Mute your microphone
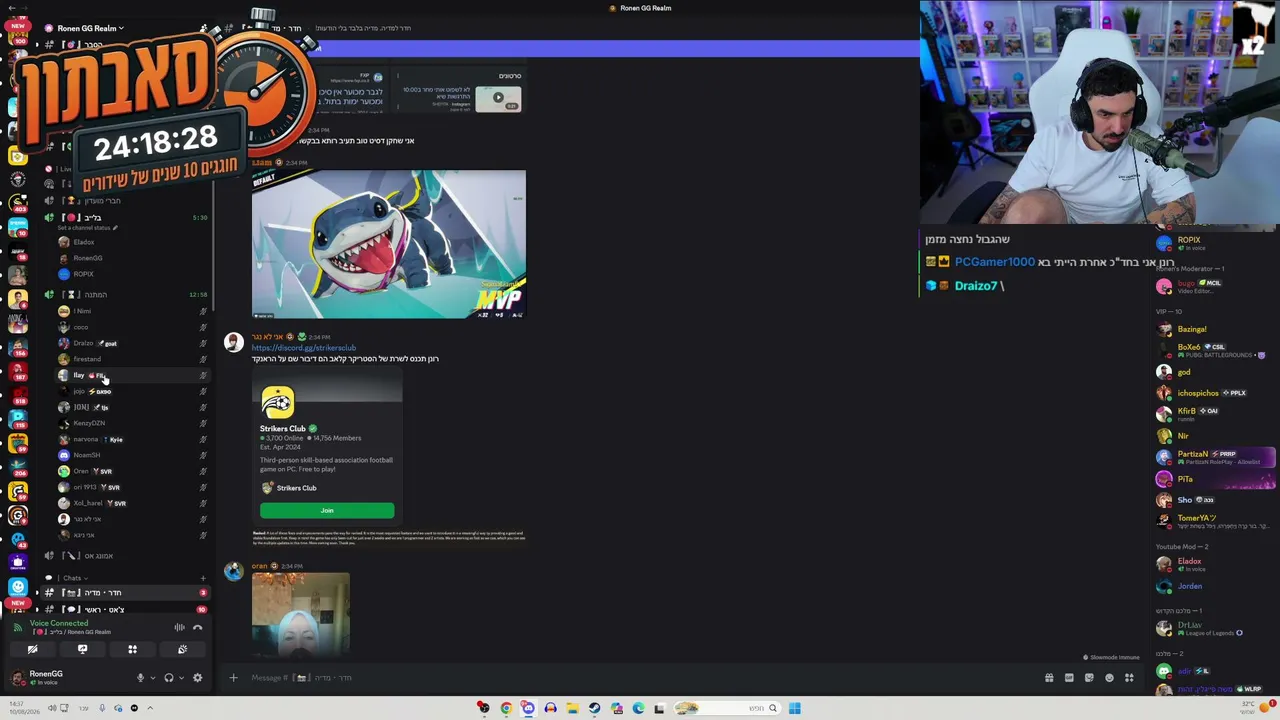This screenshot has width=1280, height=720. point(140,678)
